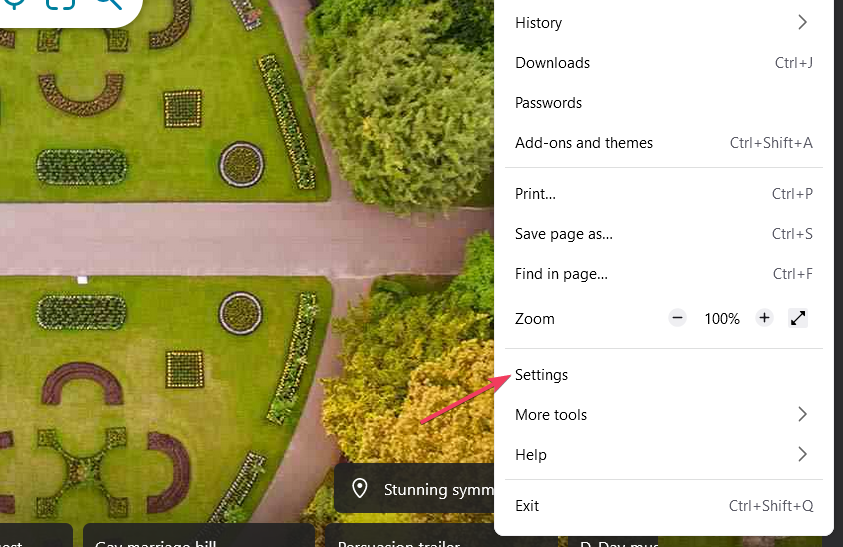This screenshot has width=843, height=547.
Task: Open Passwords from the menu
Action: point(663,103)
